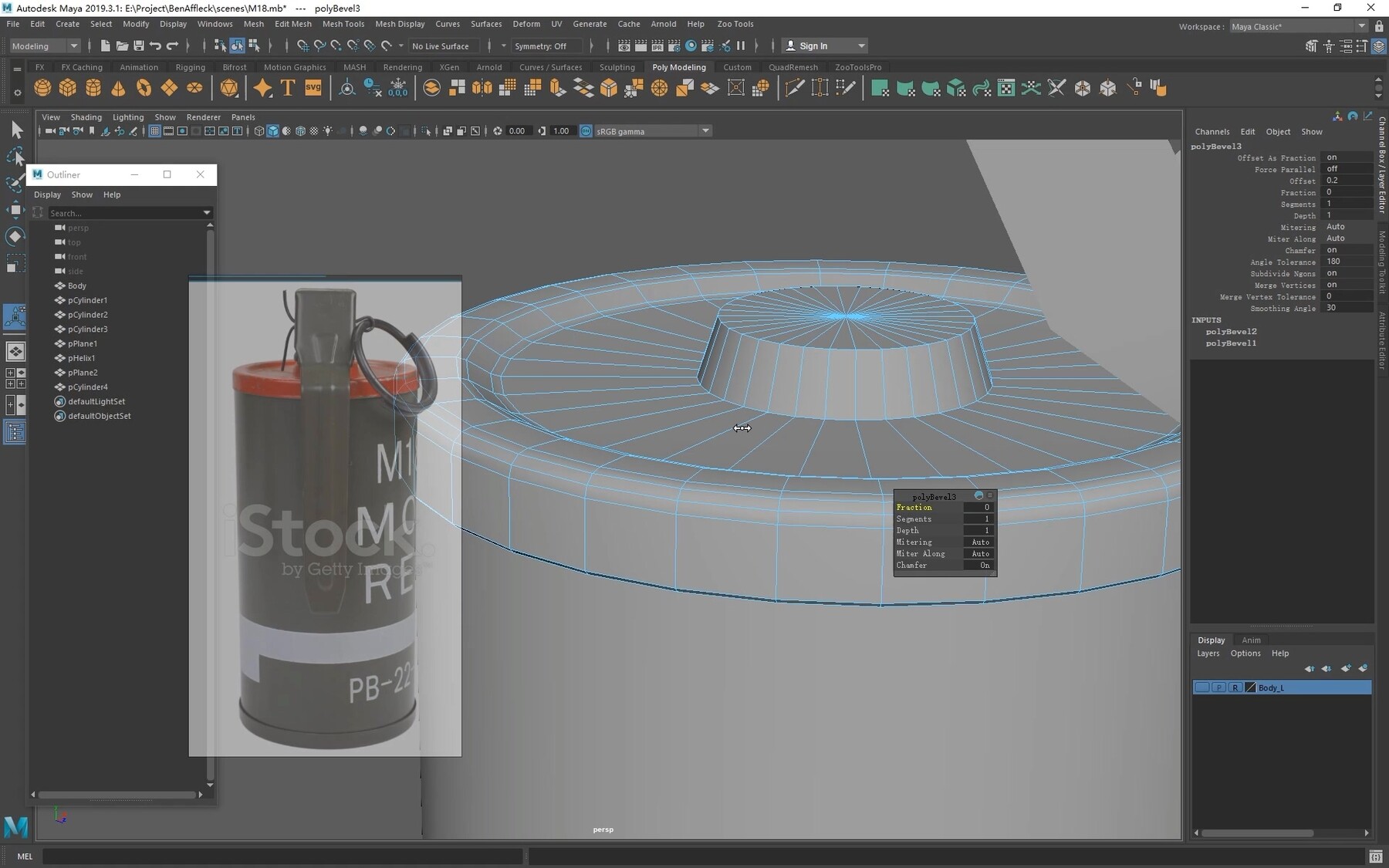Open the Outliner Display menu
The width and height of the screenshot is (1389, 868).
[47, 194]
